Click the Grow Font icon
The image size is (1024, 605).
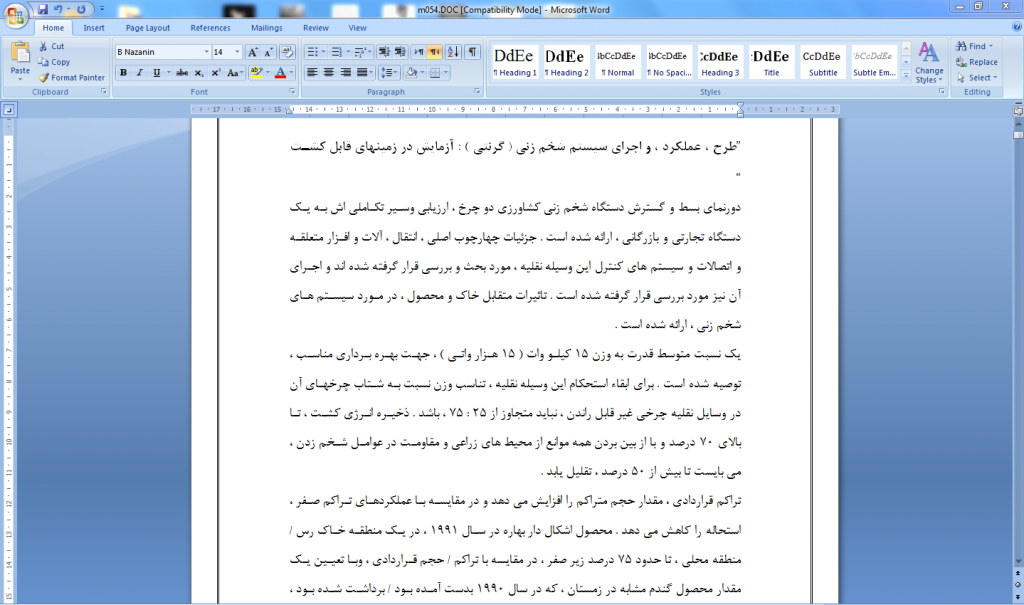252,52
